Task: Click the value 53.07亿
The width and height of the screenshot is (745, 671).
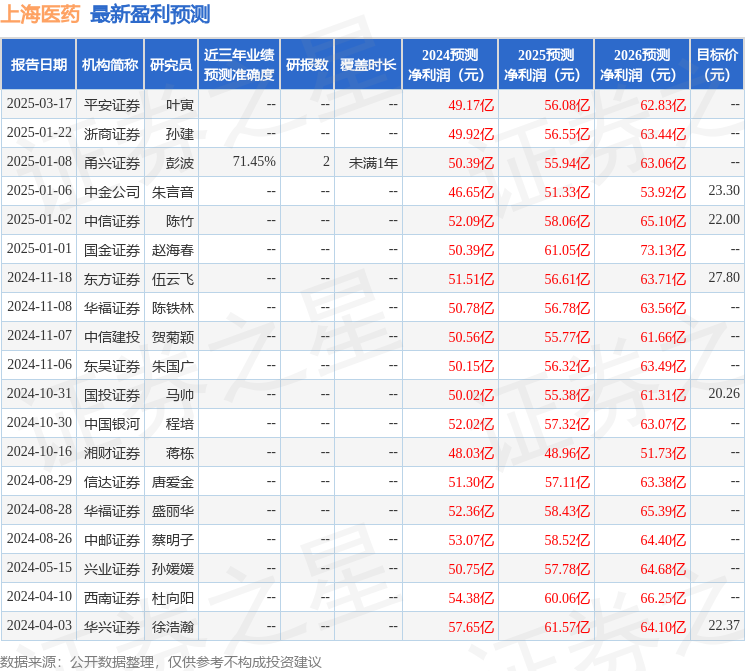Action: 471,540
